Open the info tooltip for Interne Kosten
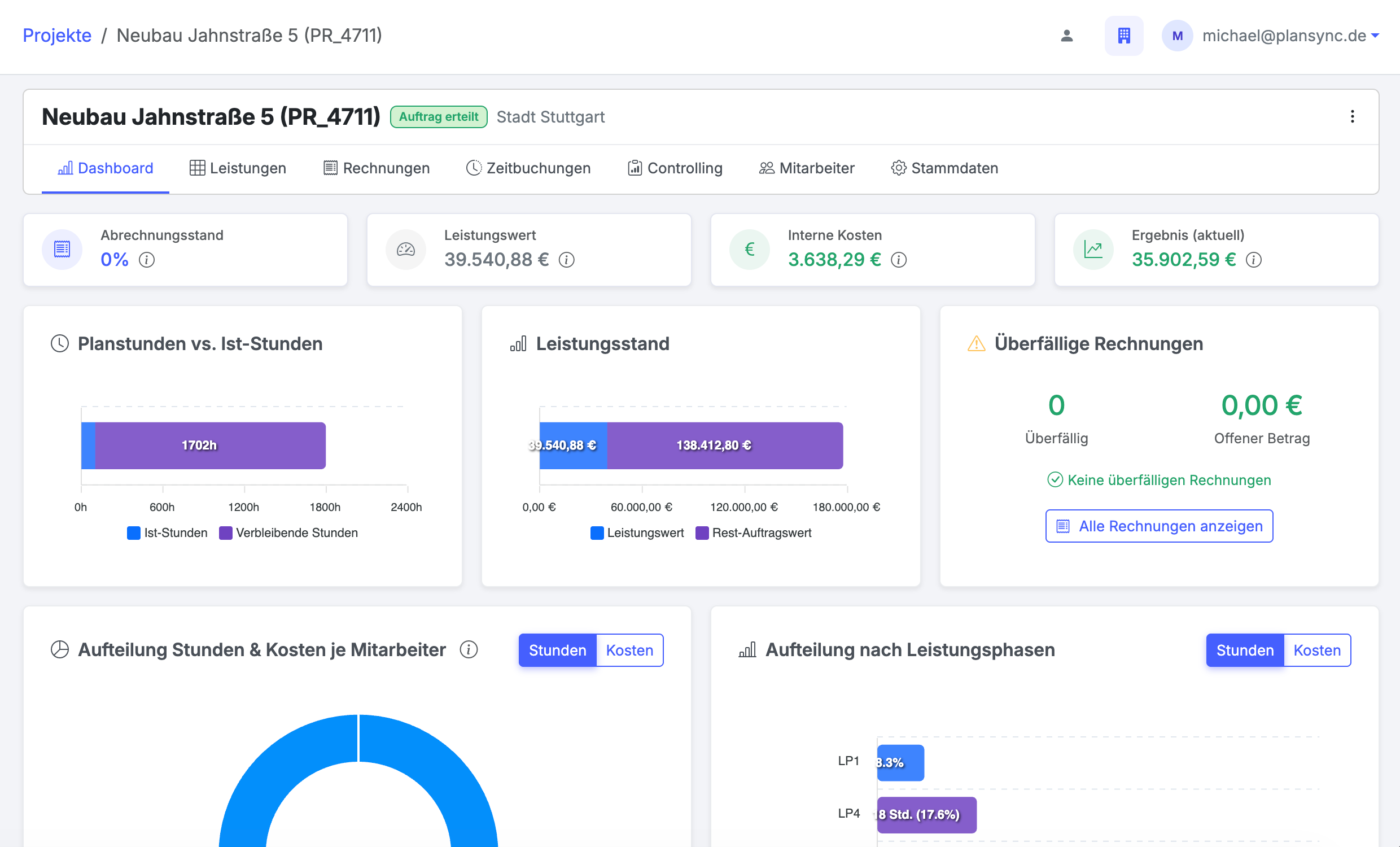This screenshot has height=847, width=1400. click(x=899, y=260)
